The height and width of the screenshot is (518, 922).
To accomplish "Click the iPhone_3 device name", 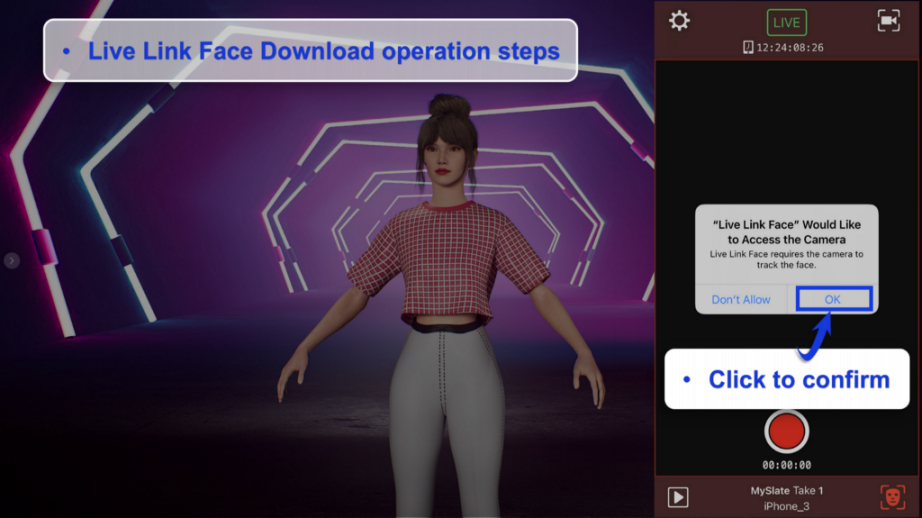I will pos(786,506).
